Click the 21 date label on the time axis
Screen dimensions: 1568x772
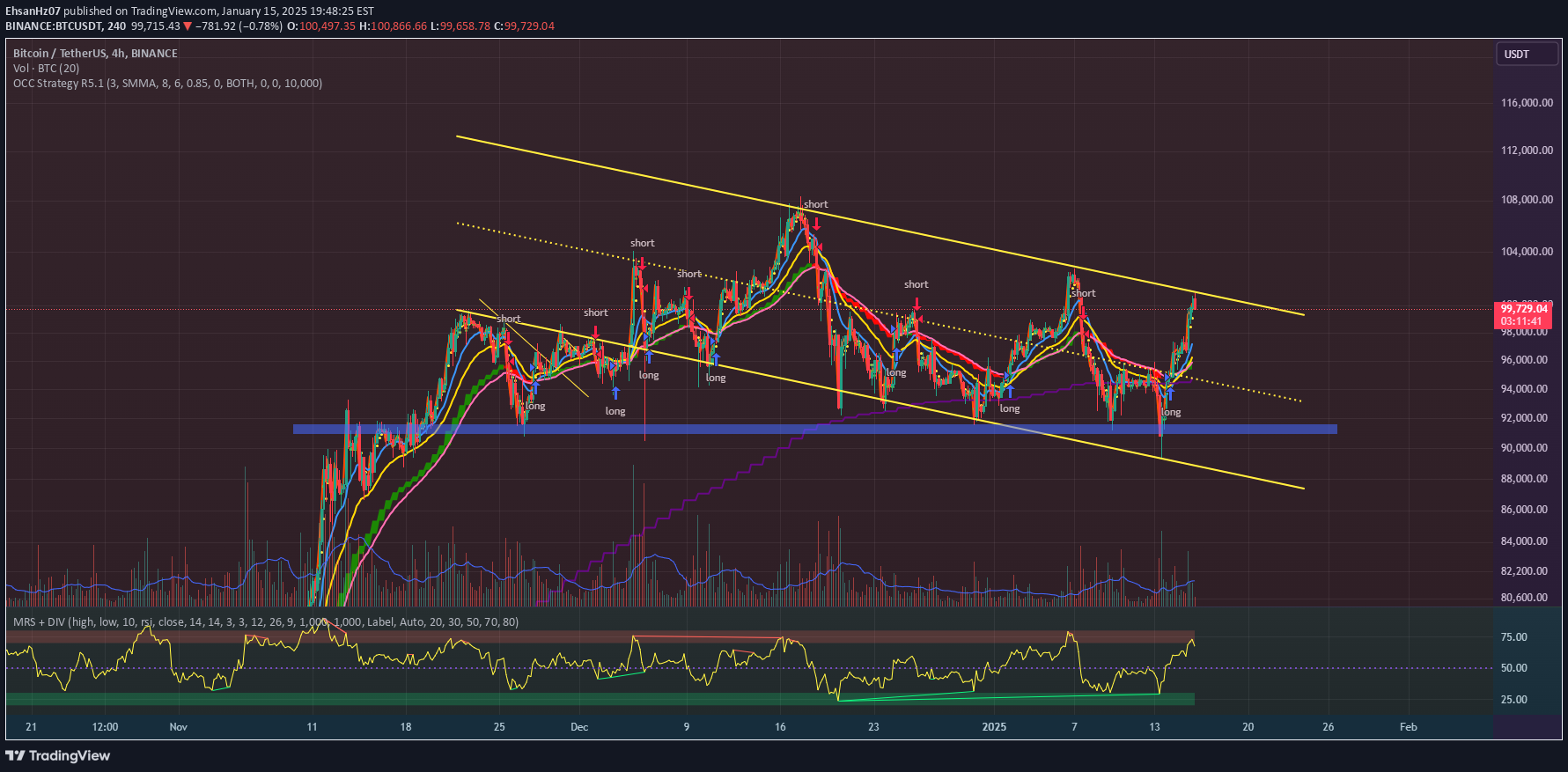click(x=32, y=727)
